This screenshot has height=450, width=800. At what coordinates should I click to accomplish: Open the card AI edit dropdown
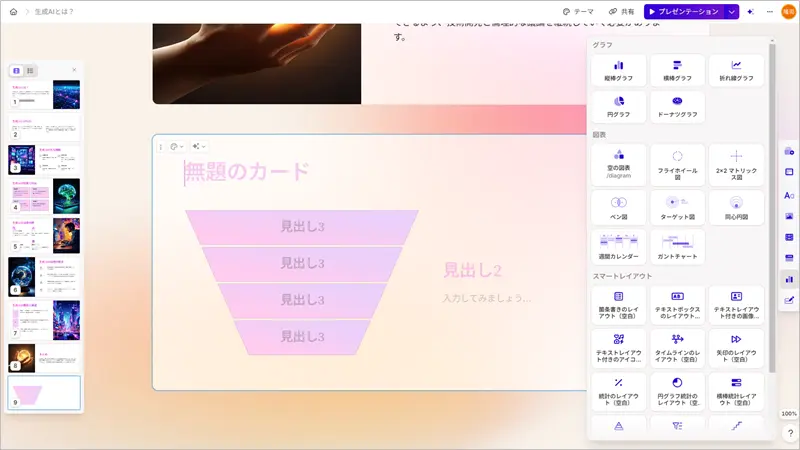pyautogui.click(x=198, y=147)
